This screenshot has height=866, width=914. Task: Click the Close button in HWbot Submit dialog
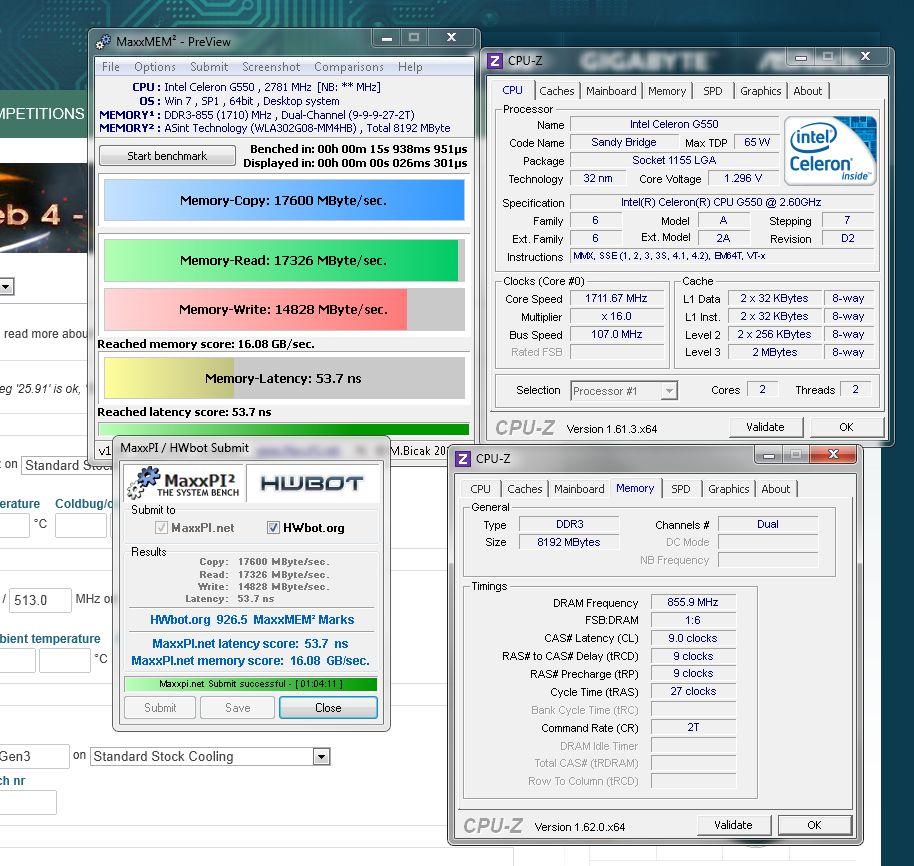click(328, 707)
